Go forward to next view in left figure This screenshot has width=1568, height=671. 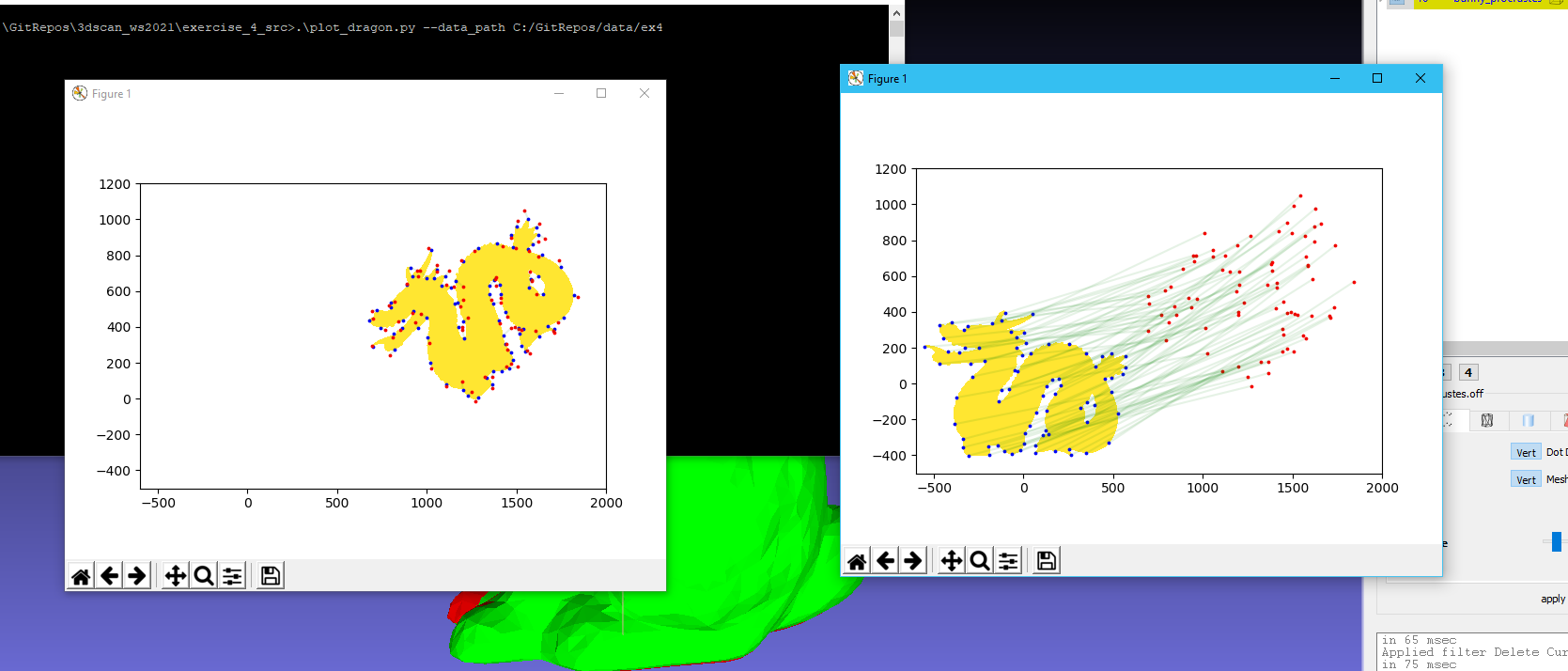137,575
